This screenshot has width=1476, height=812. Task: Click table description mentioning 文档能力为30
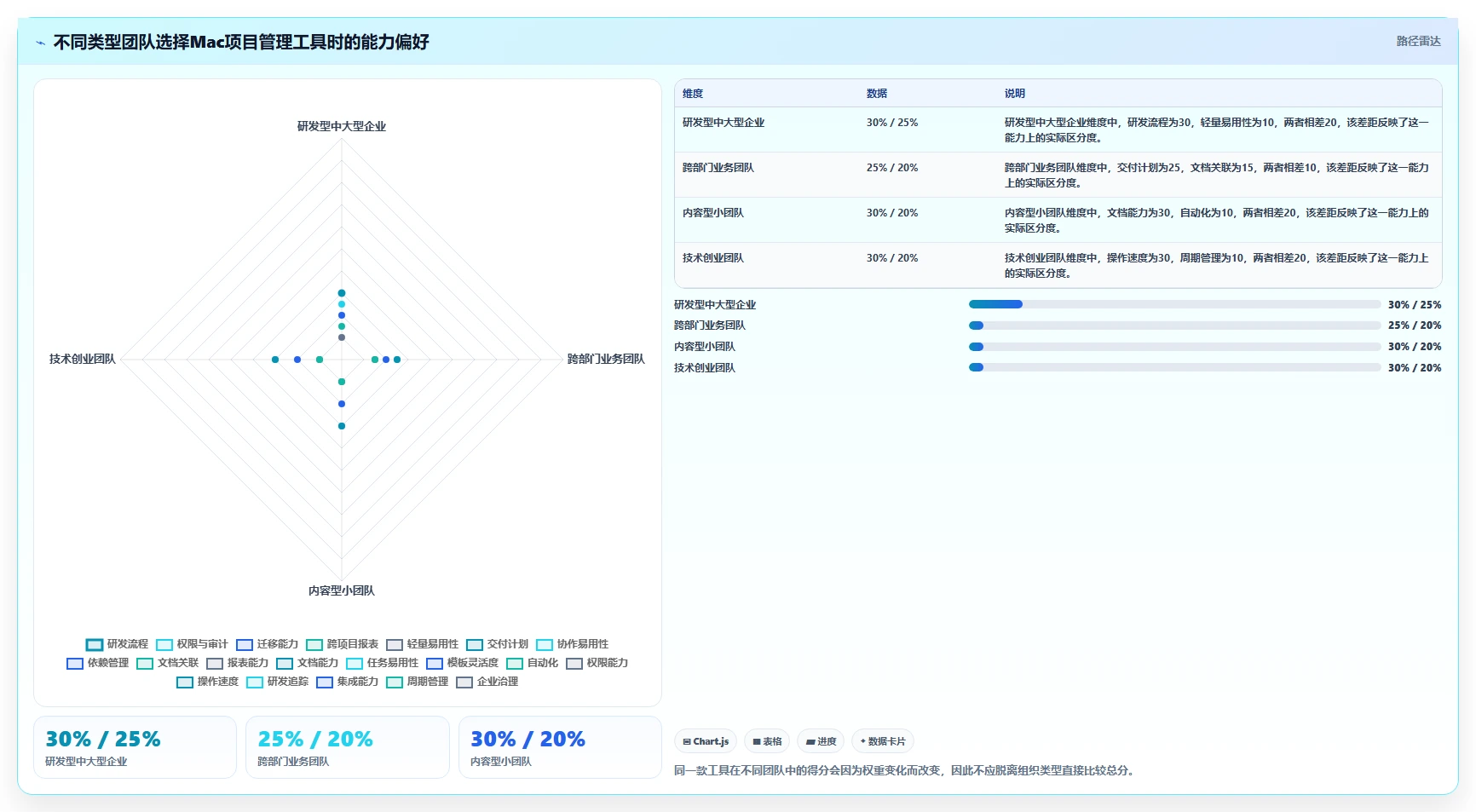1217,221
